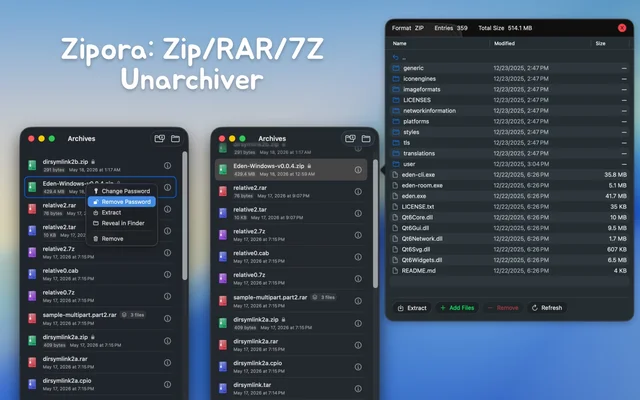Select Extract in the context menu
This screenshot has width=640, height=400.
click(x=122, y=213)
